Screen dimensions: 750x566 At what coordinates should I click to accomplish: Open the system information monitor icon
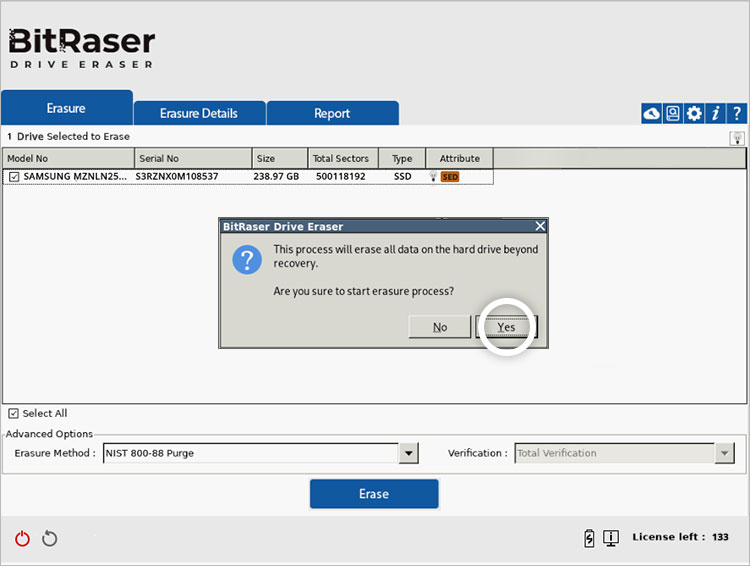[611, 538]
